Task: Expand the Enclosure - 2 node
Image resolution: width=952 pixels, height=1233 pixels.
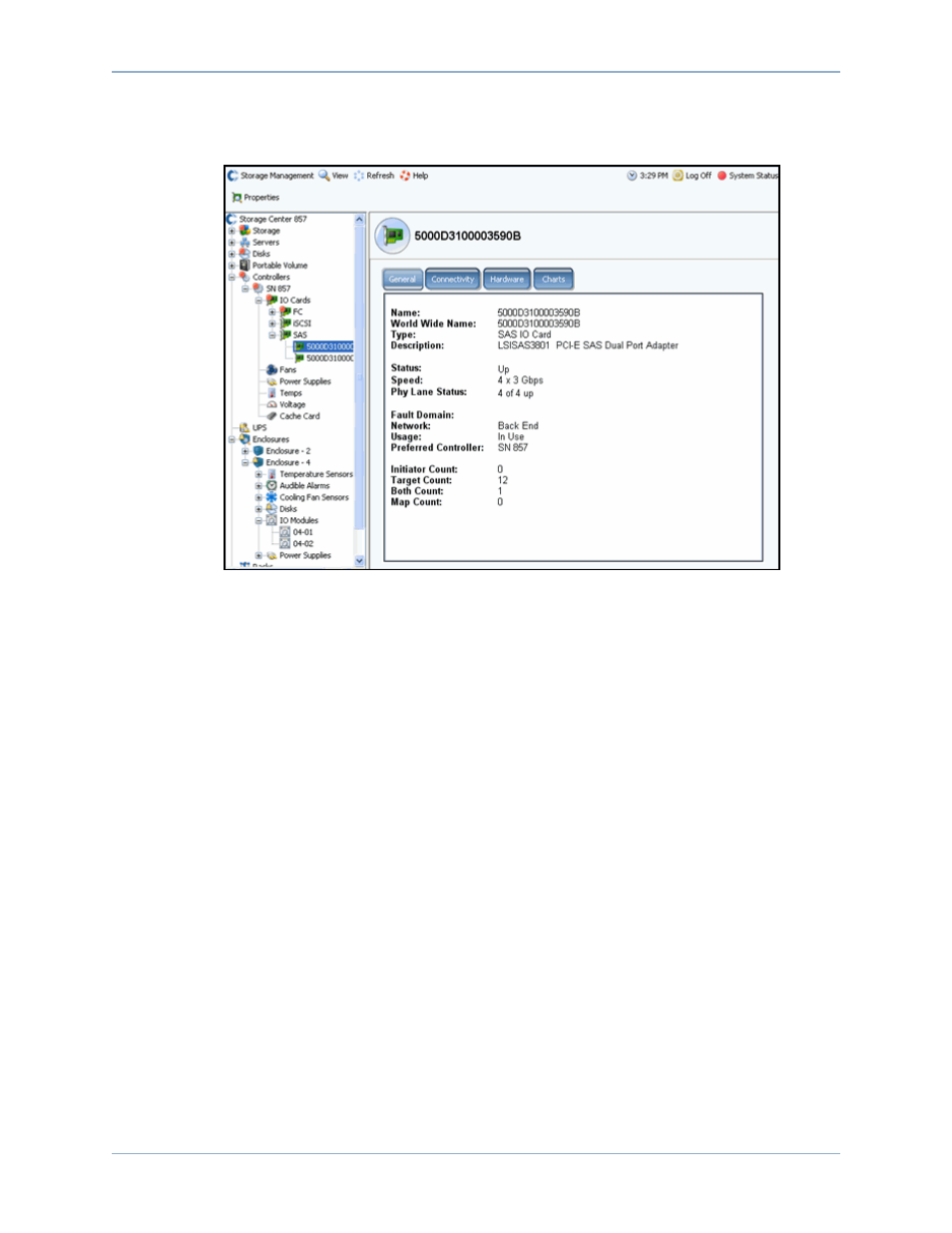Action: [245, 451]
